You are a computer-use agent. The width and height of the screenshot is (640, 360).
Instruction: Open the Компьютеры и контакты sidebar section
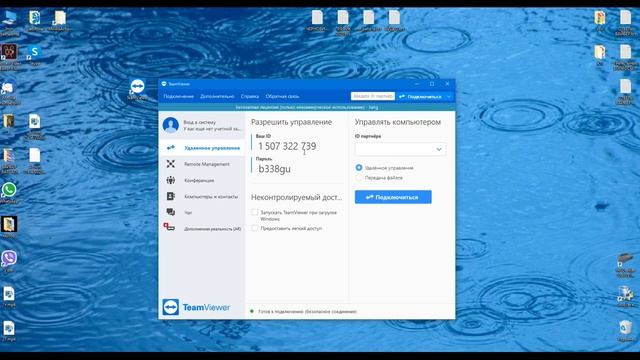click(202, 196)
